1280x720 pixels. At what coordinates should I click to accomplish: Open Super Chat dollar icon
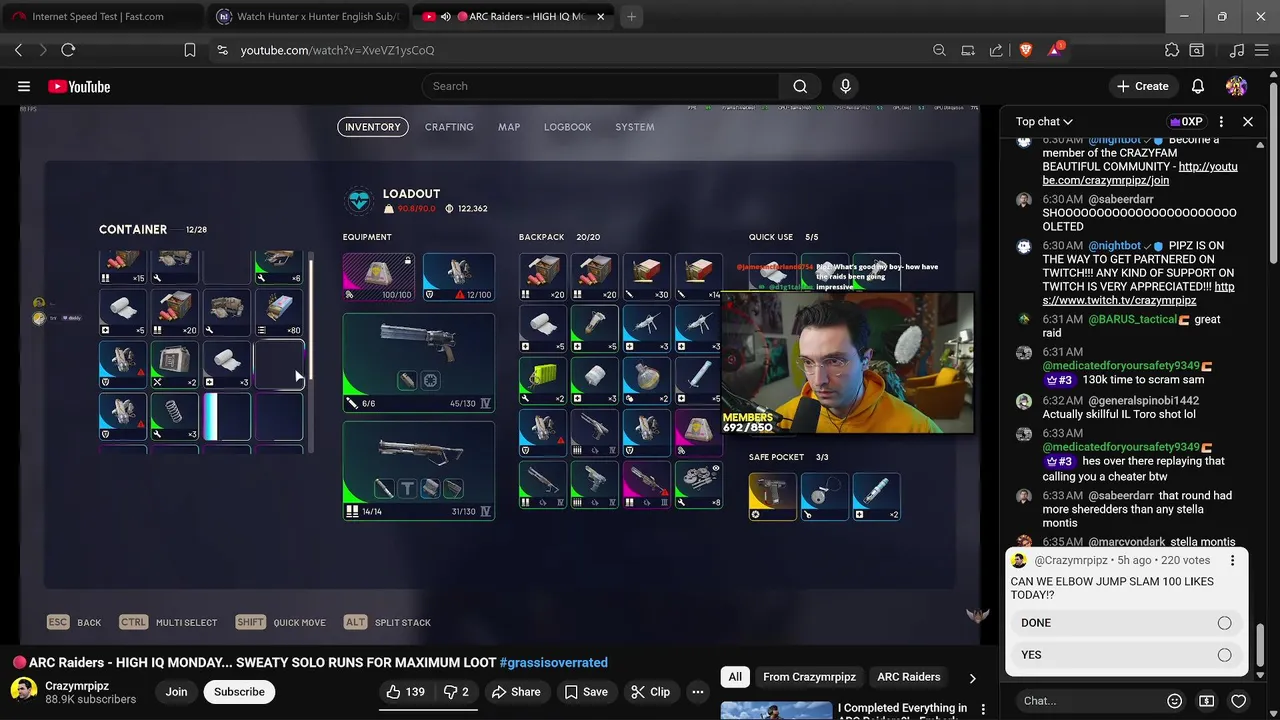1207,701
